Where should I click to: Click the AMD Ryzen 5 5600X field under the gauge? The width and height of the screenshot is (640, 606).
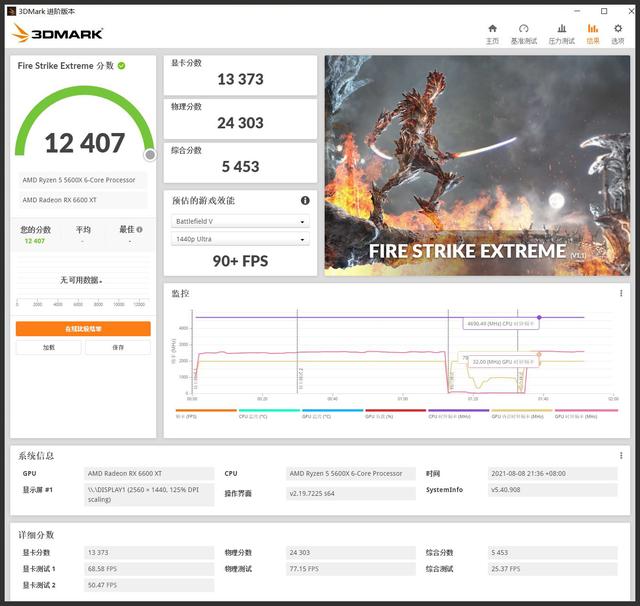pos(82,180)
